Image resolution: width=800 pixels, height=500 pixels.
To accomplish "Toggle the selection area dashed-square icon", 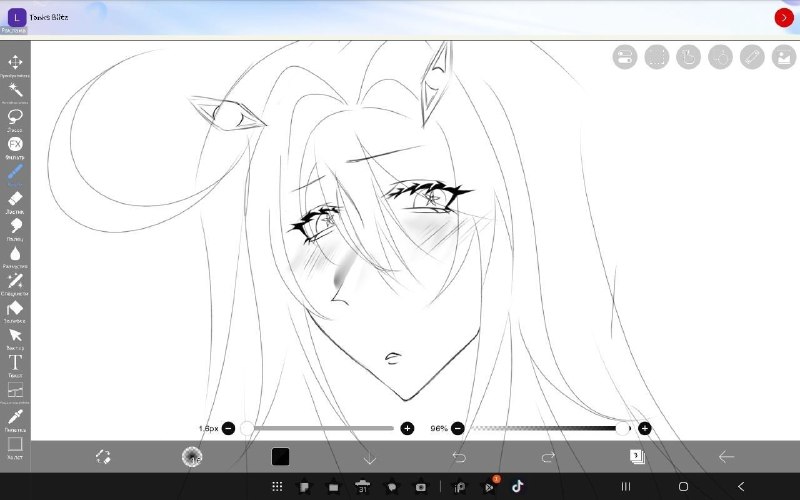I will click(x=657, y=57).
